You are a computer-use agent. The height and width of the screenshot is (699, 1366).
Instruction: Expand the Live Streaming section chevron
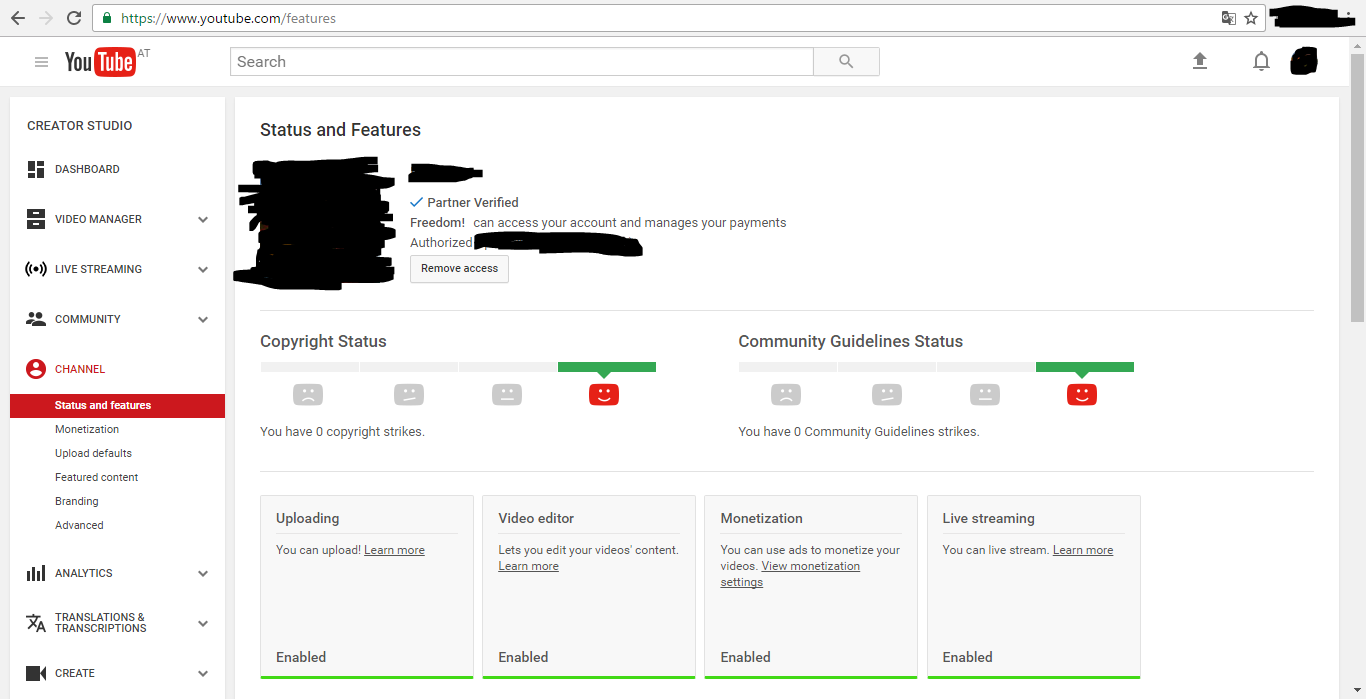pyautogui.click(x=203, y=269)
